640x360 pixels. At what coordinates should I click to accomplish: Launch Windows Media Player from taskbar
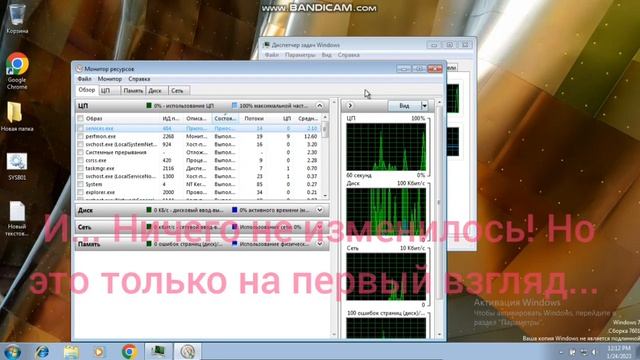pos(99,352)
